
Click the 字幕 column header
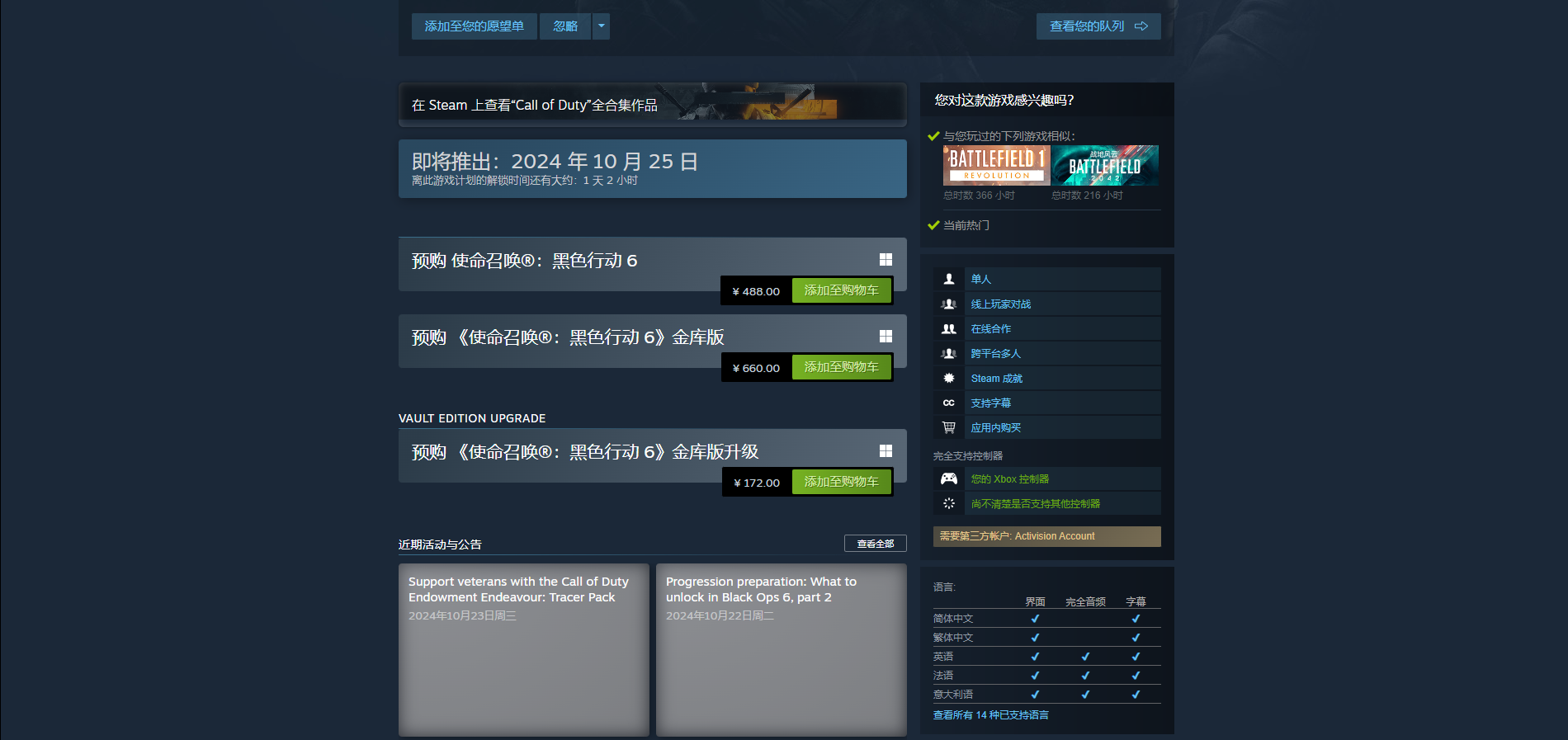1136,602
